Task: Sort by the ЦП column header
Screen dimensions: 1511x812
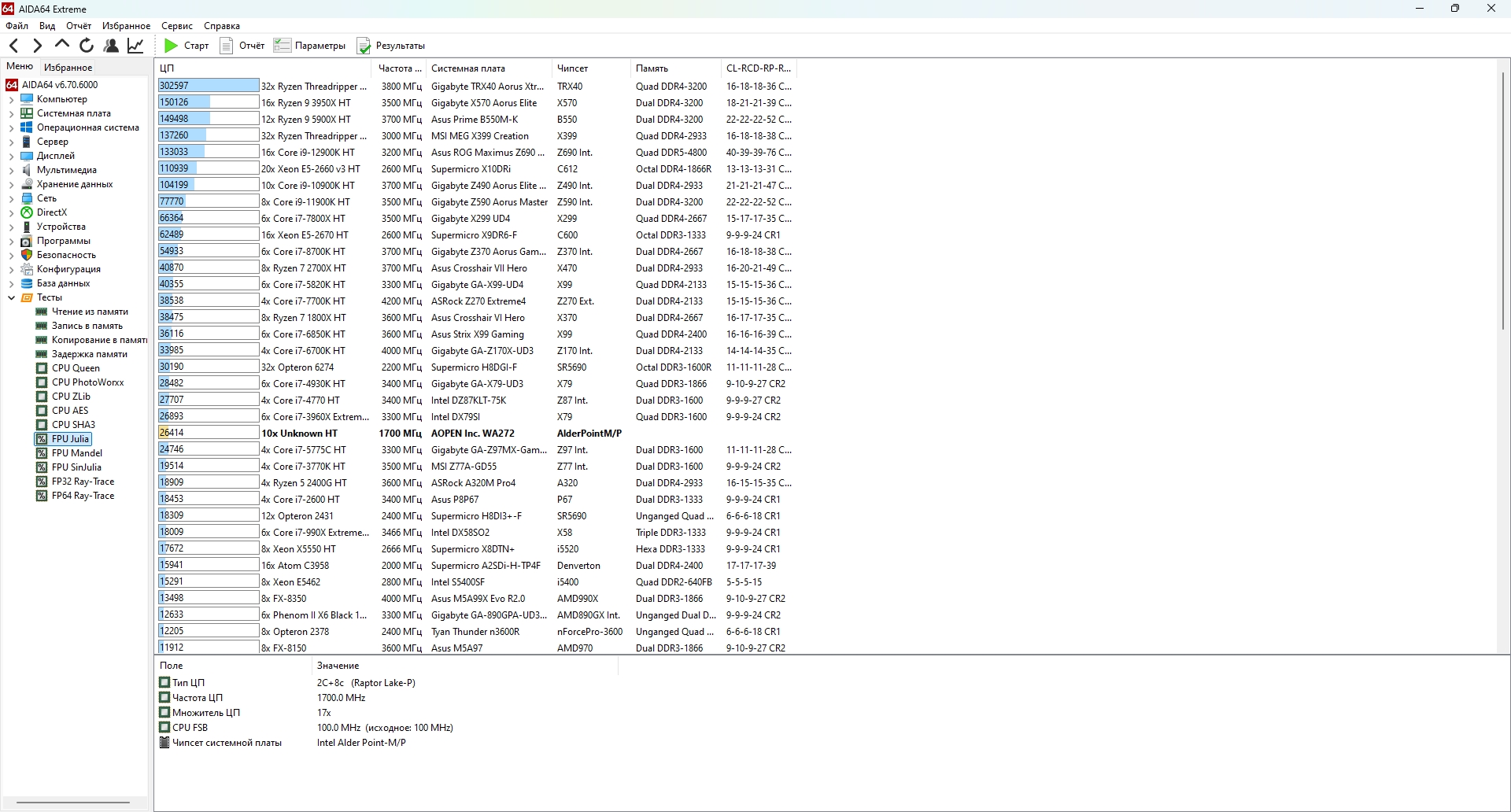Action: [264, 68]
